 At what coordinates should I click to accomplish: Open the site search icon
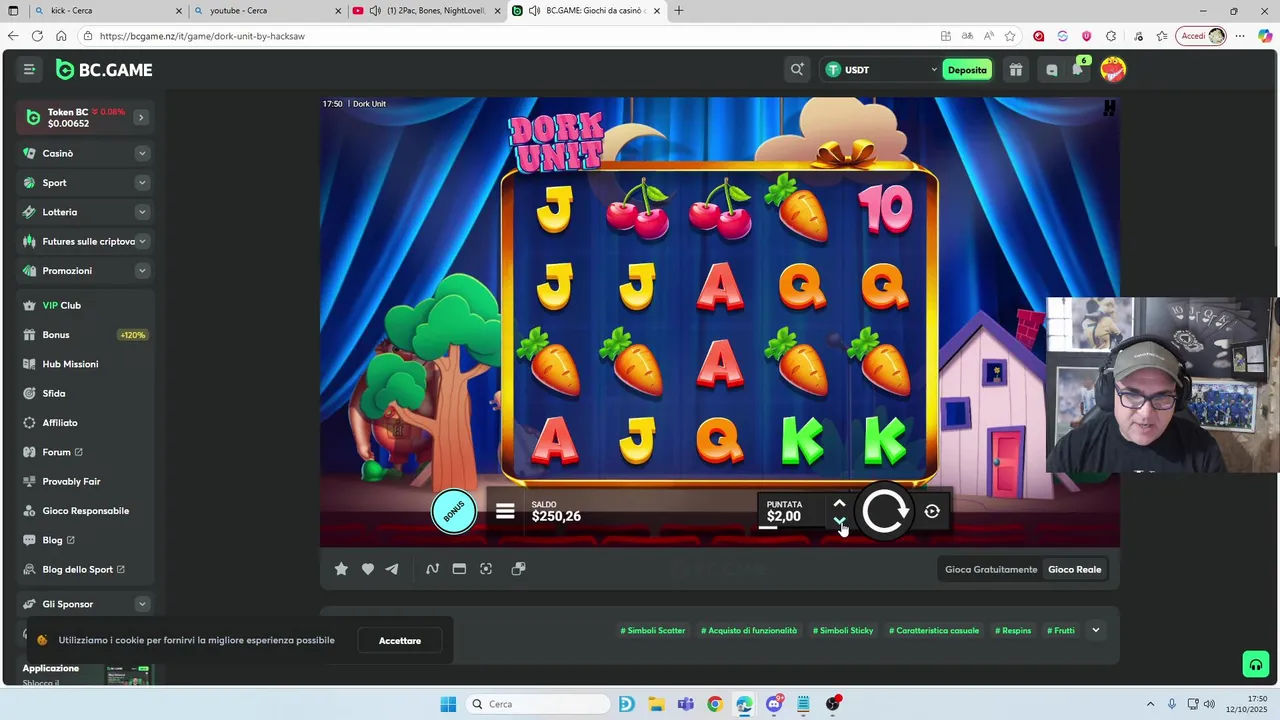(x=797, y=69)
